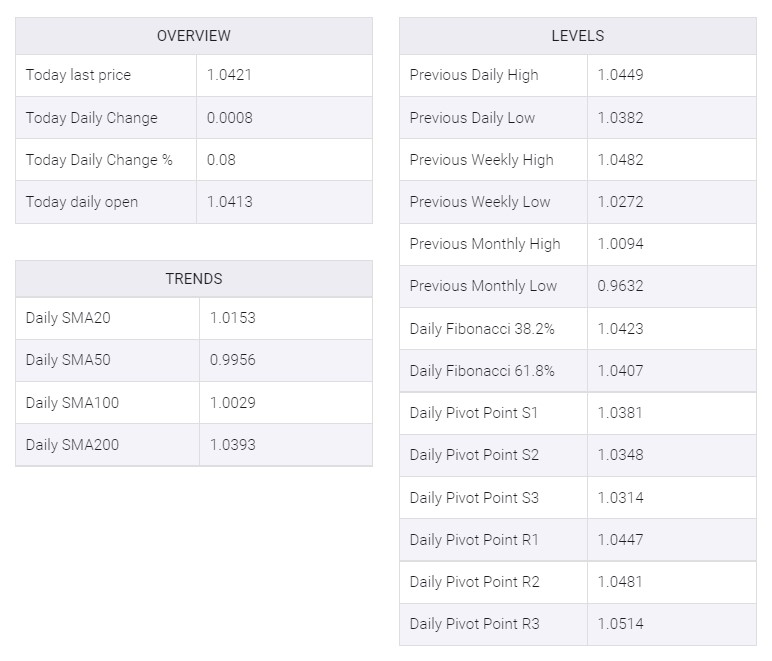772x661 pixels.
Task: Select the Today Daily Change % value 0.08
Action: pos(221,160)
